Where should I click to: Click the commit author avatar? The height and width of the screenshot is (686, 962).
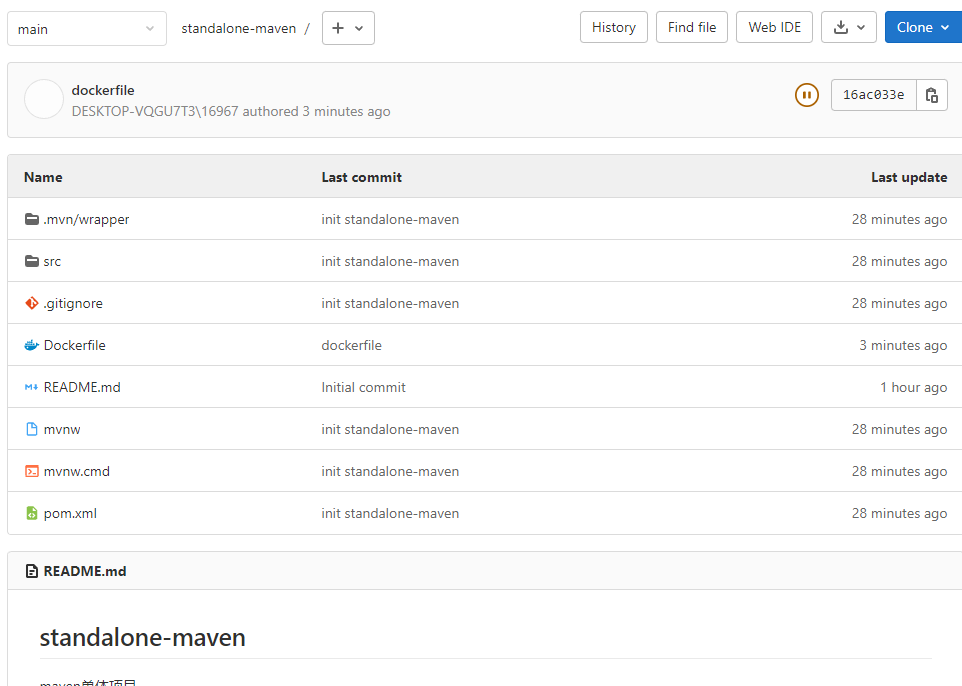44,99
